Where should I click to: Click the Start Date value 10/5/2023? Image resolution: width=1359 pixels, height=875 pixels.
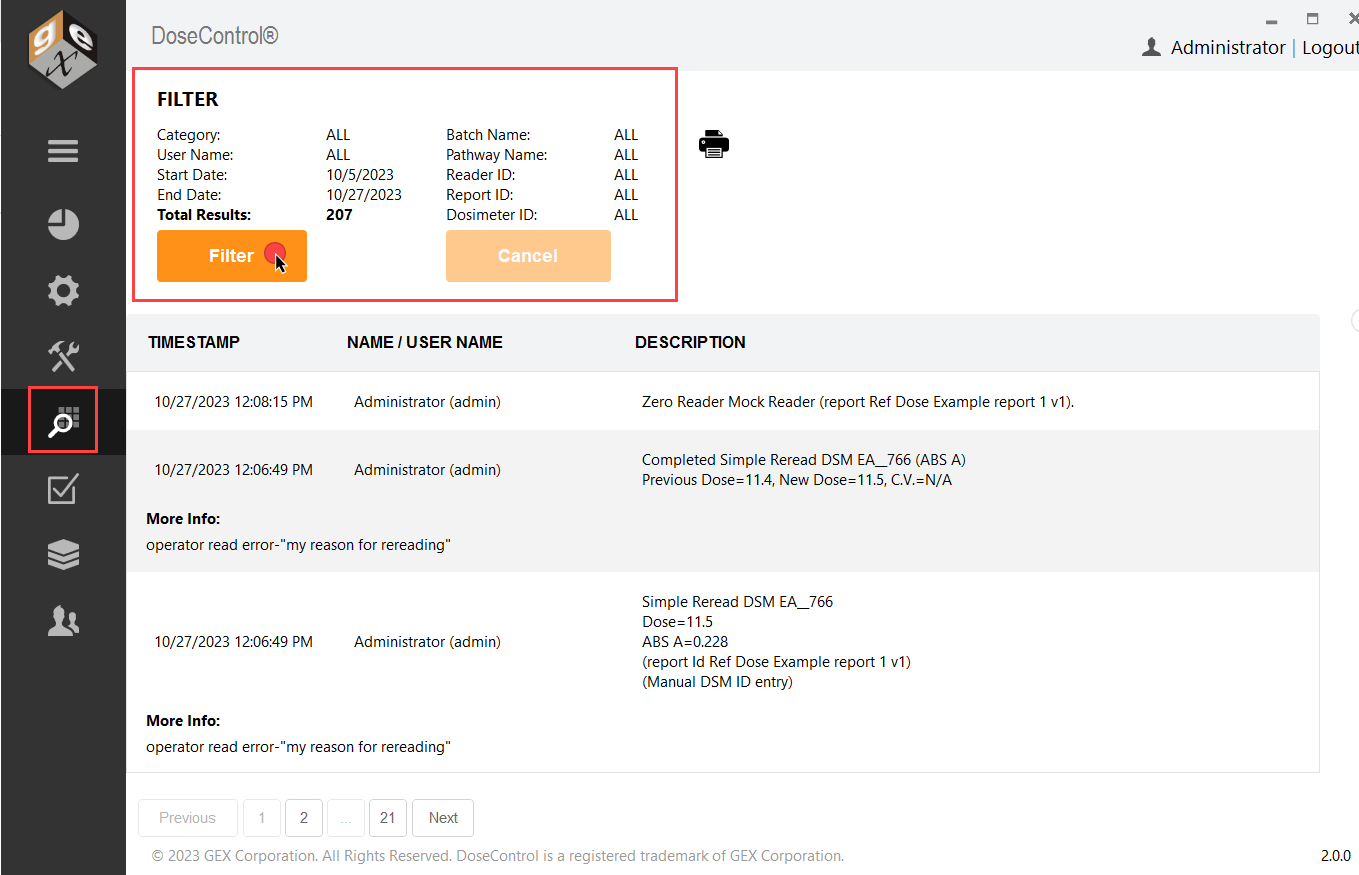click(360, 175)
